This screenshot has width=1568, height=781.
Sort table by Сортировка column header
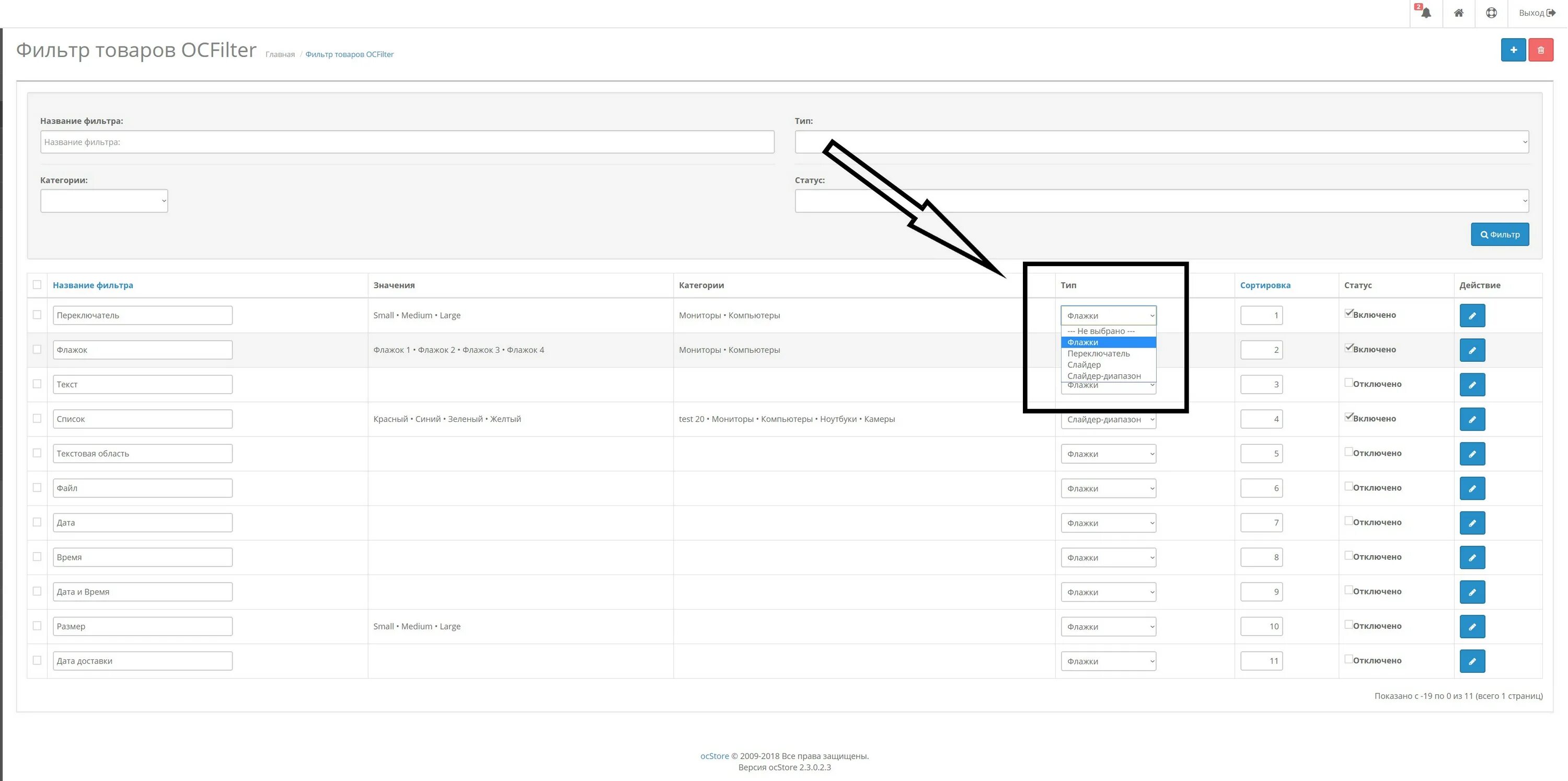1265,285
